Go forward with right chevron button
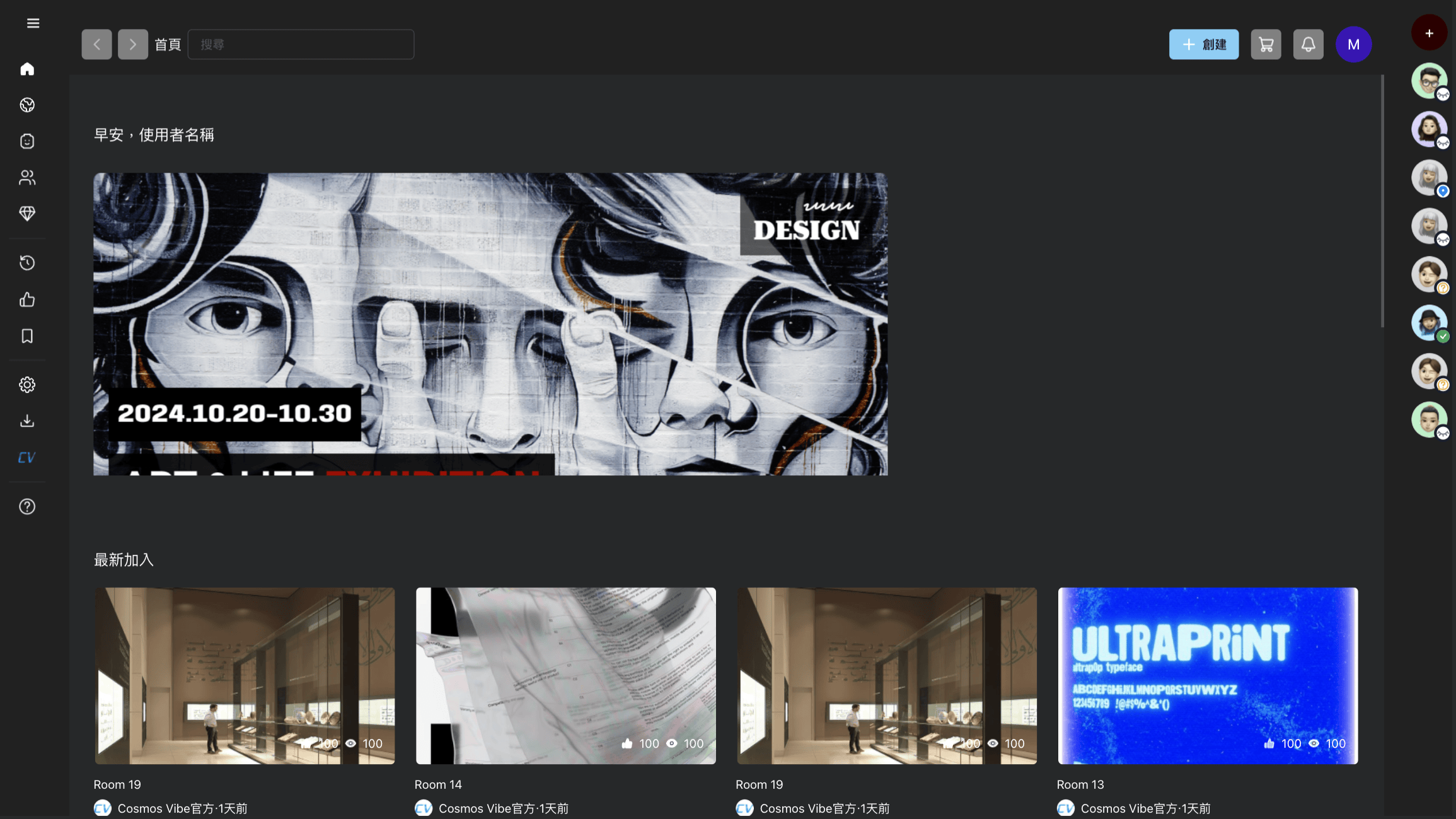 (133, 45)
